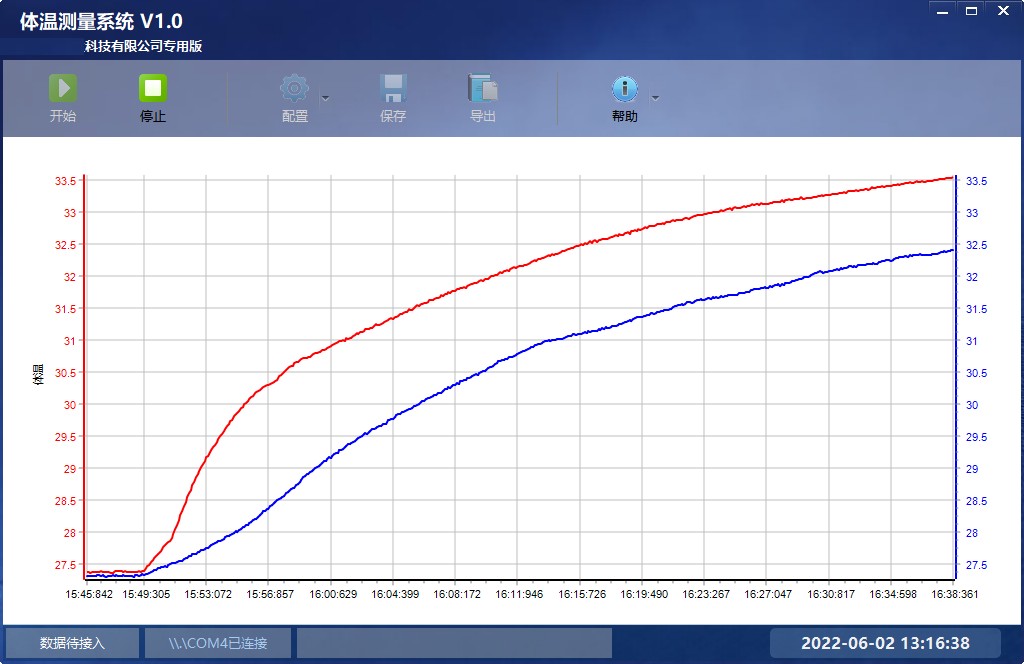Click the blue right-axis 28 label
1024x664 pixels.
pos(972,533)
